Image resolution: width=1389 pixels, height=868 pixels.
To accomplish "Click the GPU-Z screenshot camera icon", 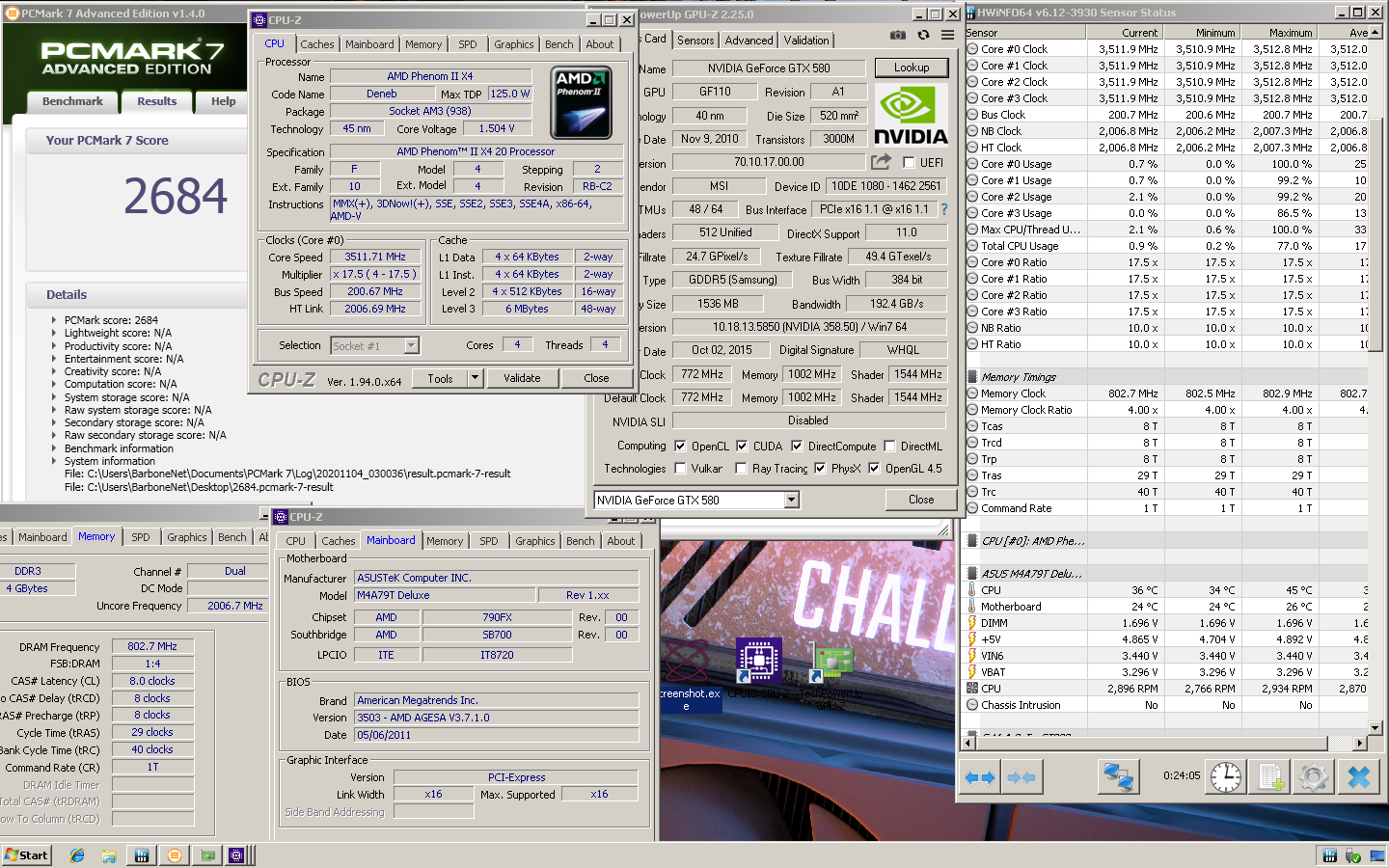I will (x=898, y=36).
